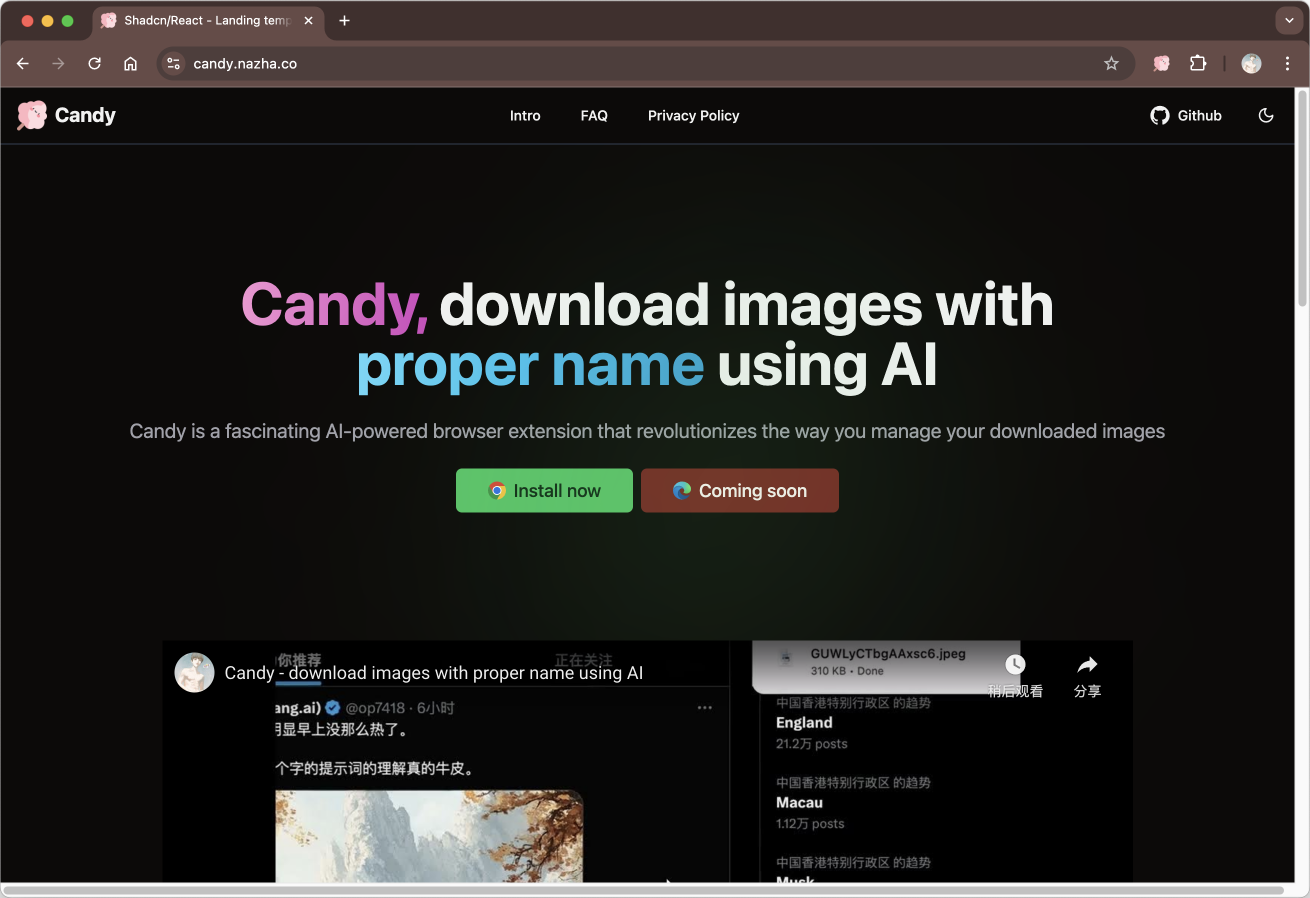Viewport: 1310px width, 898px height.
Task: Open the FAQ navigation link
Action: click(594, 116)
